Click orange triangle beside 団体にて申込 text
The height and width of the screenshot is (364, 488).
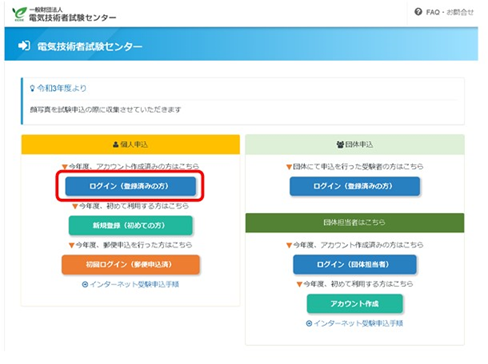click(289, 167)
